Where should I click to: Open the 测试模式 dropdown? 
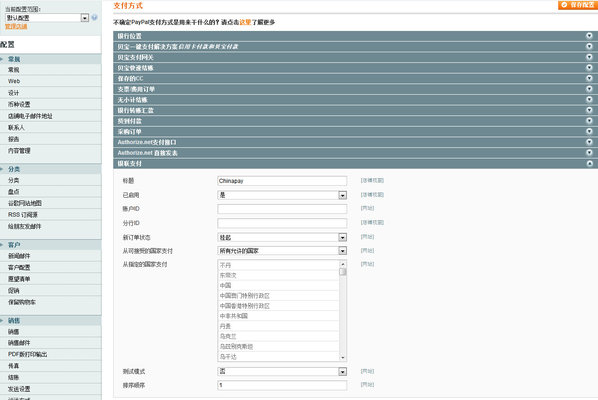pyautogui.click(x=282, y=371)
